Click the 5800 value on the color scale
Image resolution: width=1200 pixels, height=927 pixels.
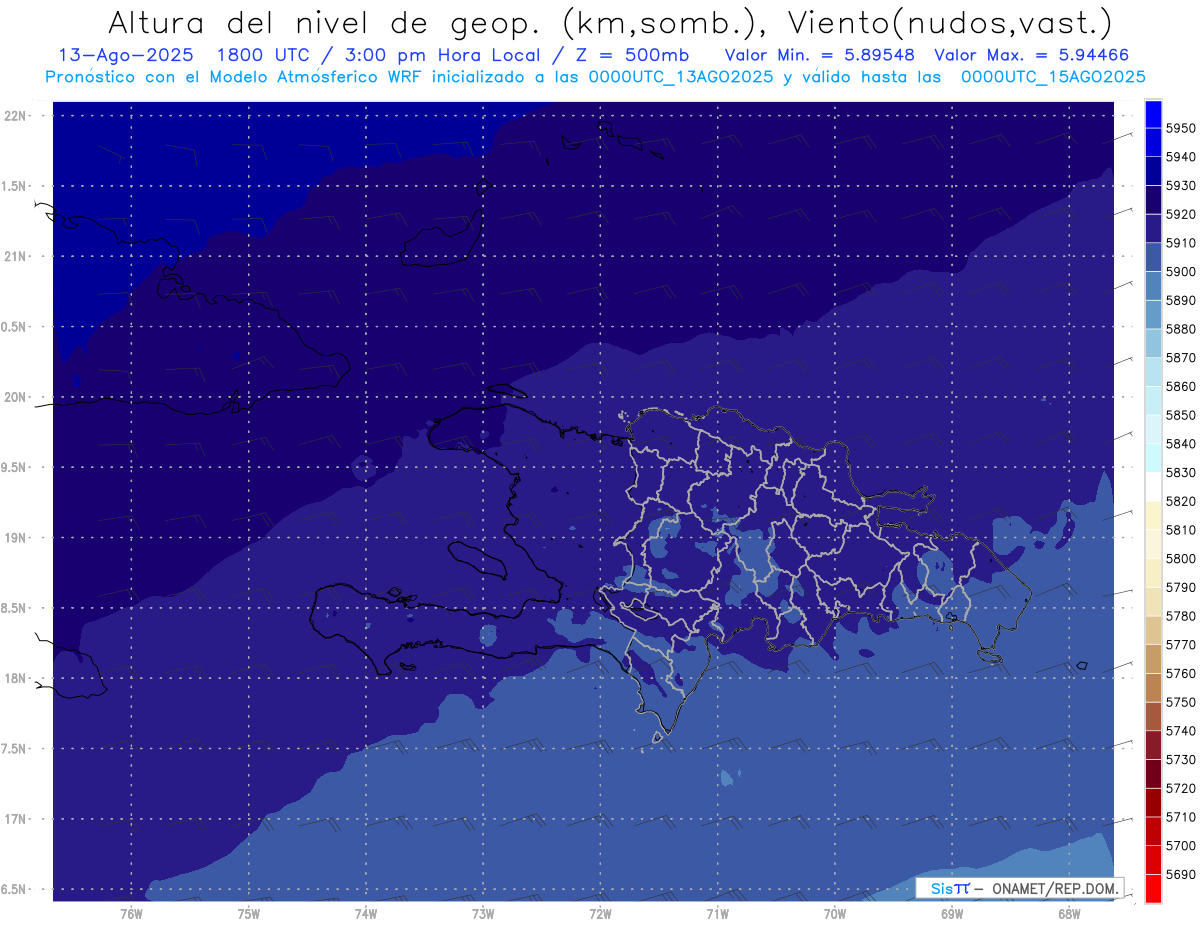point(1181,558)
